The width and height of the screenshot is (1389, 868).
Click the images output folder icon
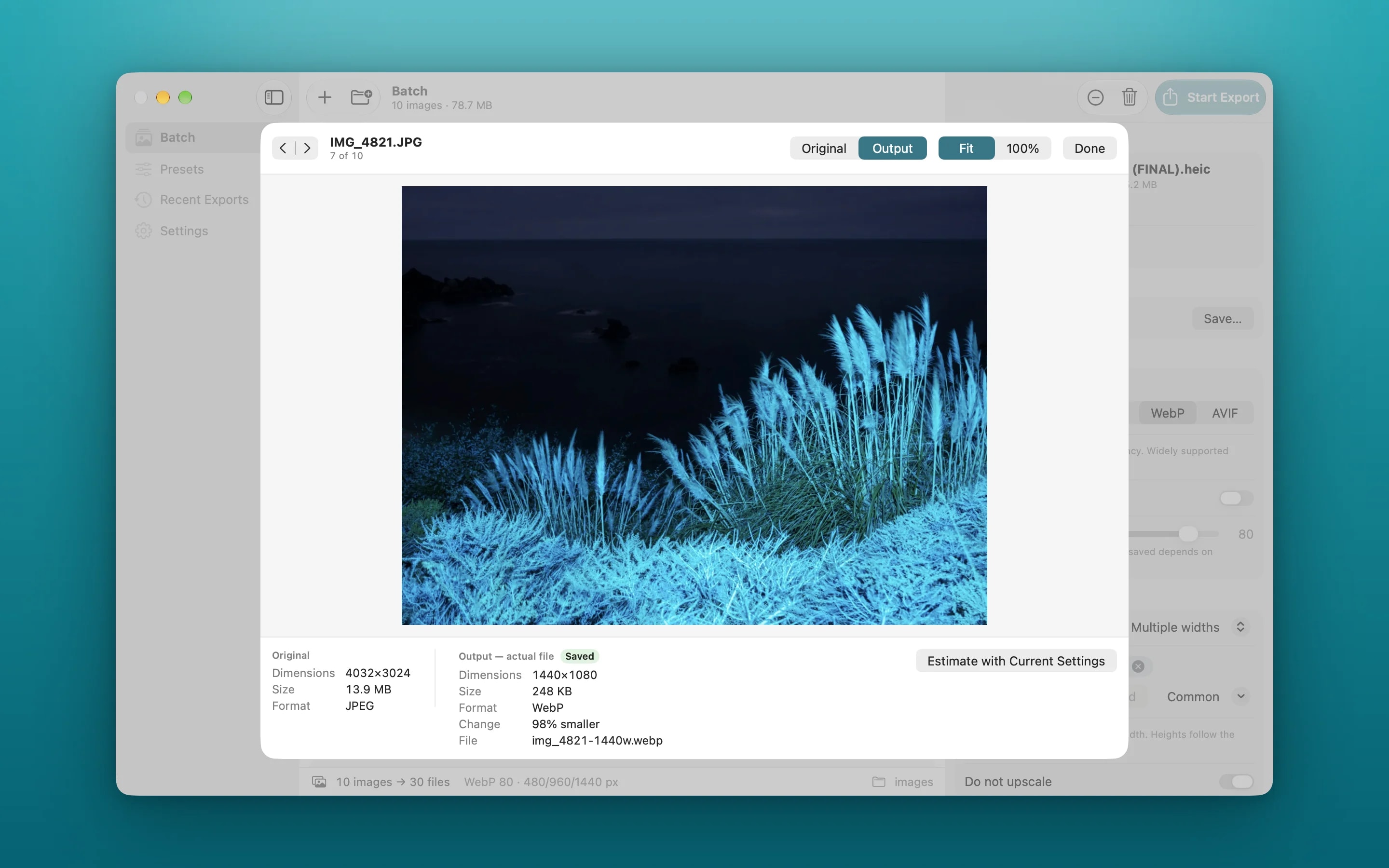878,782
